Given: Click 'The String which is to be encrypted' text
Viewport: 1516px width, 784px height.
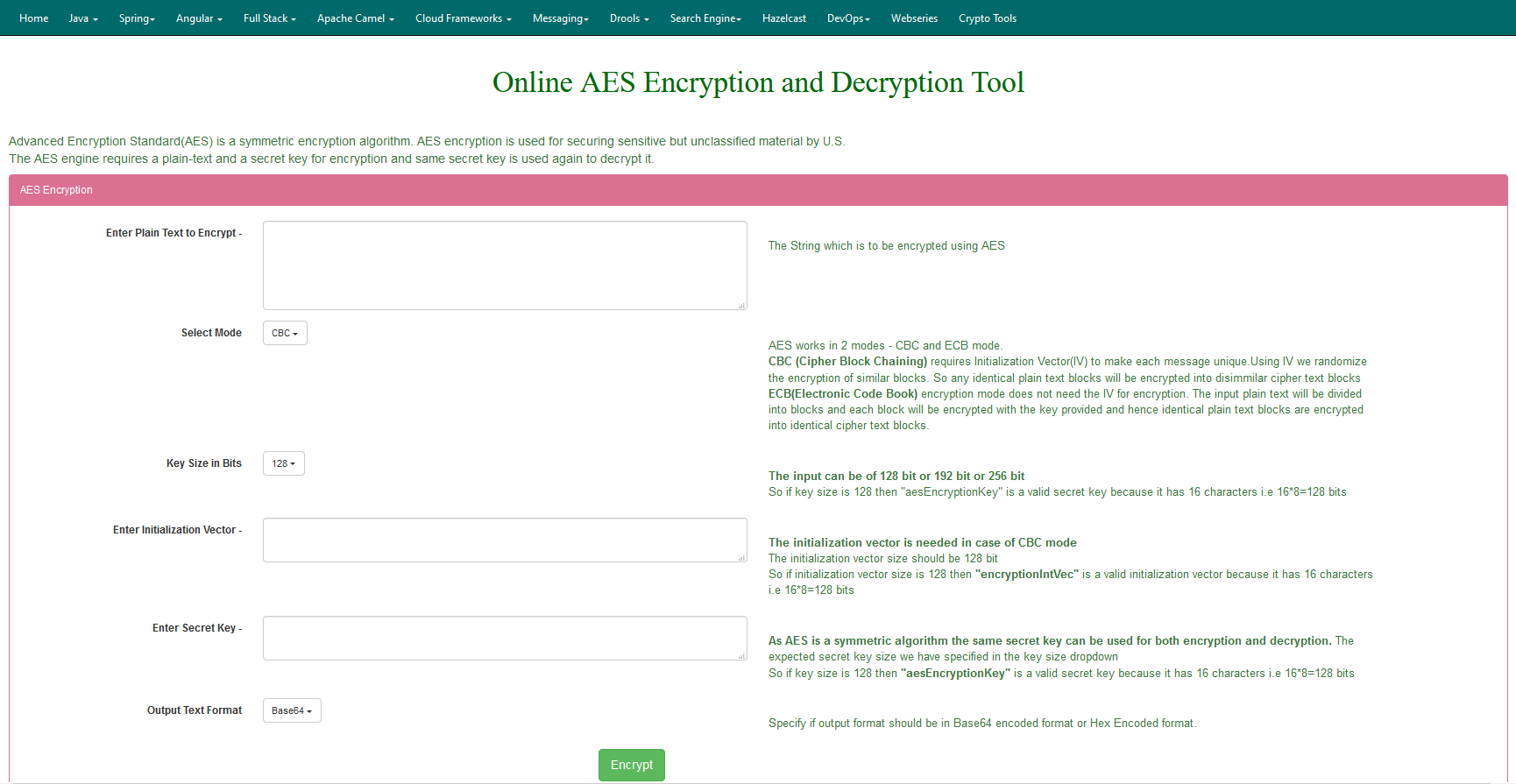Looking at the screenshot, I should click(887, 246).
